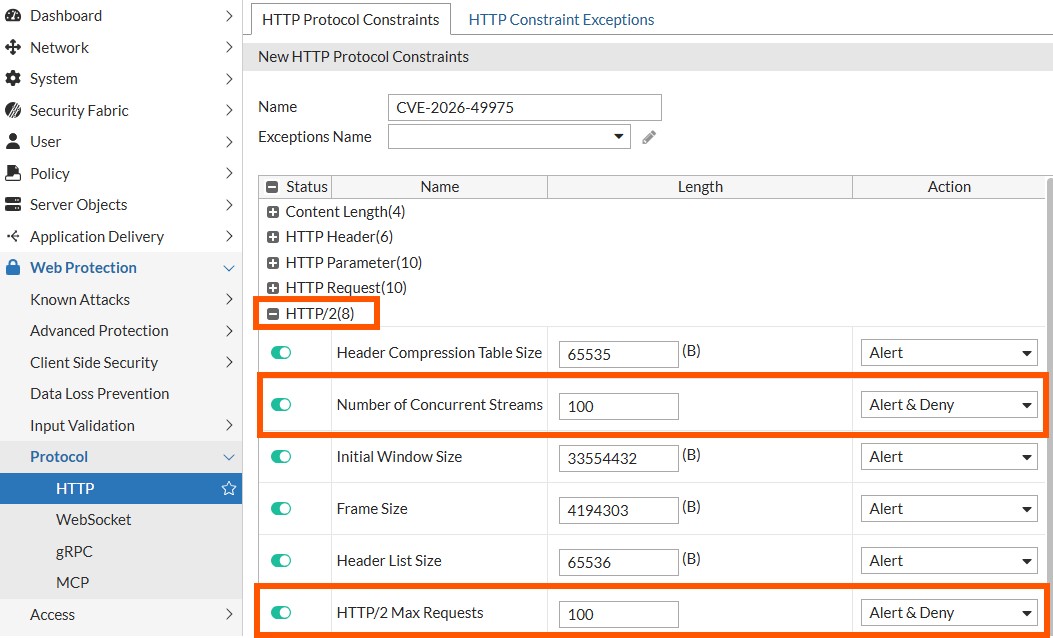Open Client Side Security submenu
Viewport: 1053px width, 638px height.
click(x=121, y=362)
